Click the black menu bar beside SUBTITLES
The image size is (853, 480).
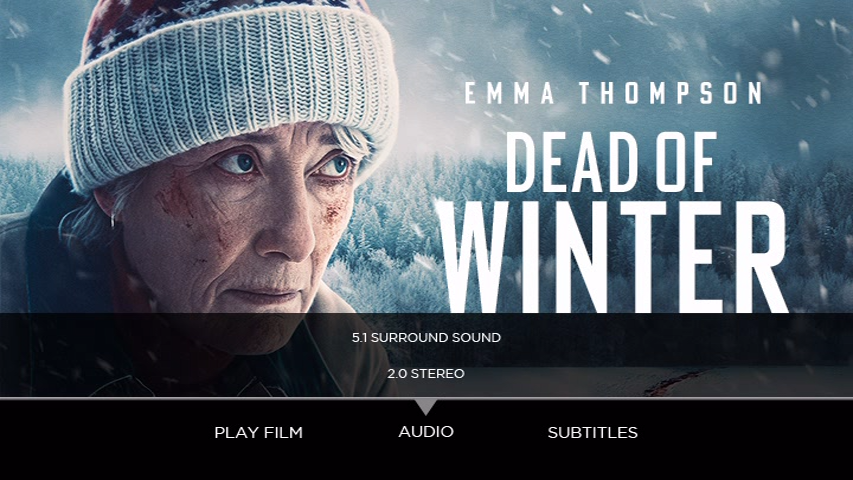click(x=745, y=440)
